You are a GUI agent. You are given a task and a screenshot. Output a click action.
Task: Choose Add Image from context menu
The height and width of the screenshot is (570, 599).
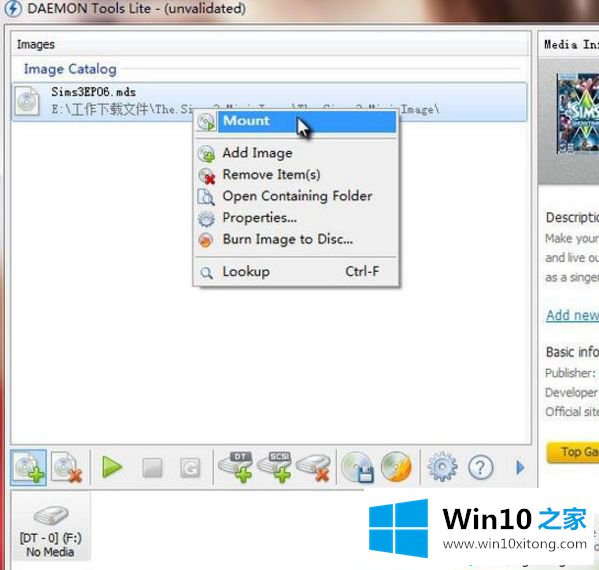point(296,153)
